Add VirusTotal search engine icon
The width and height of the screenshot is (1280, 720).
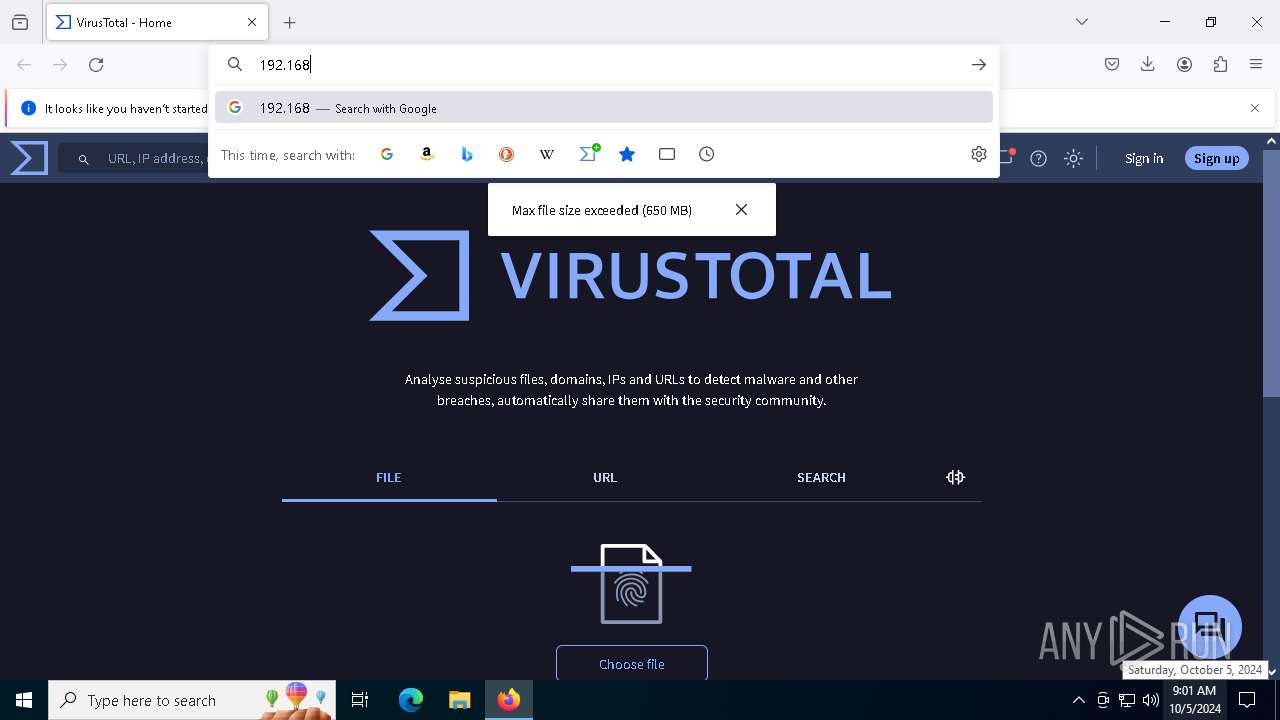(589, 153)
